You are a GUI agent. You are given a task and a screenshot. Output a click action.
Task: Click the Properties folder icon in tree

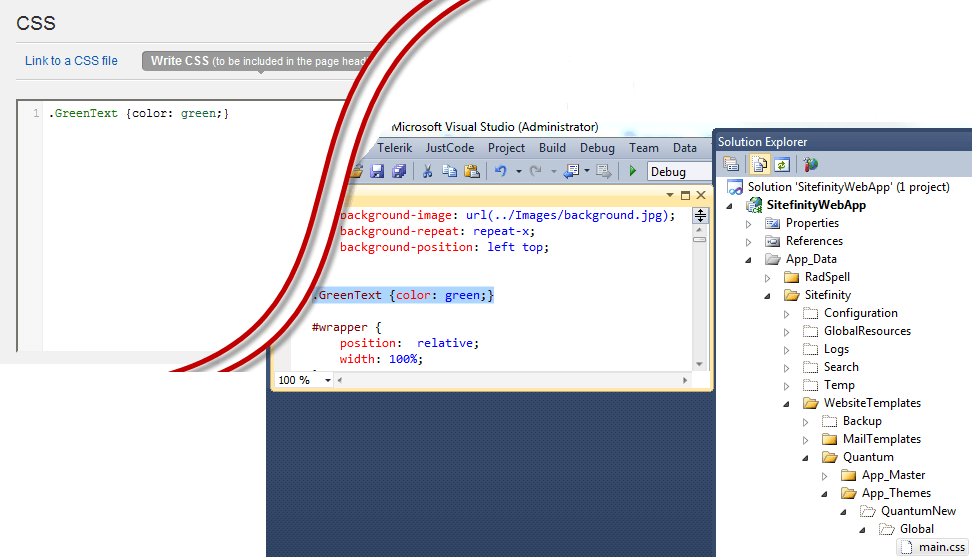click(772, 223)
